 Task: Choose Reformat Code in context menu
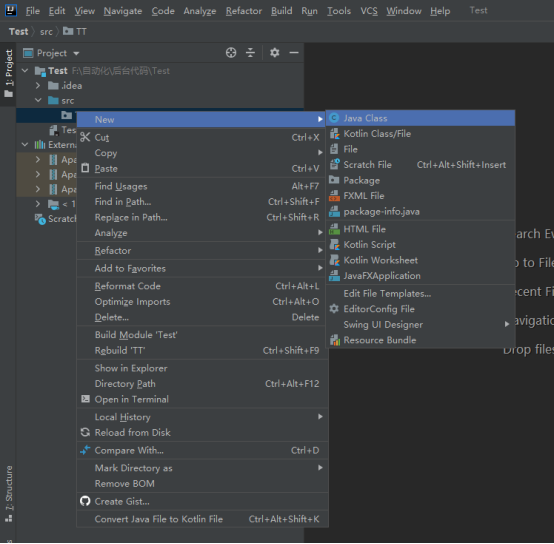click(x=202, y=286)
